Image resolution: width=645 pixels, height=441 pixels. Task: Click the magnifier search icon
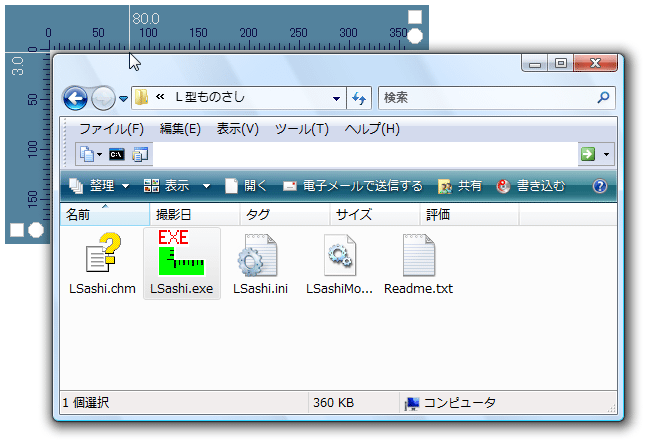point(603,97)
